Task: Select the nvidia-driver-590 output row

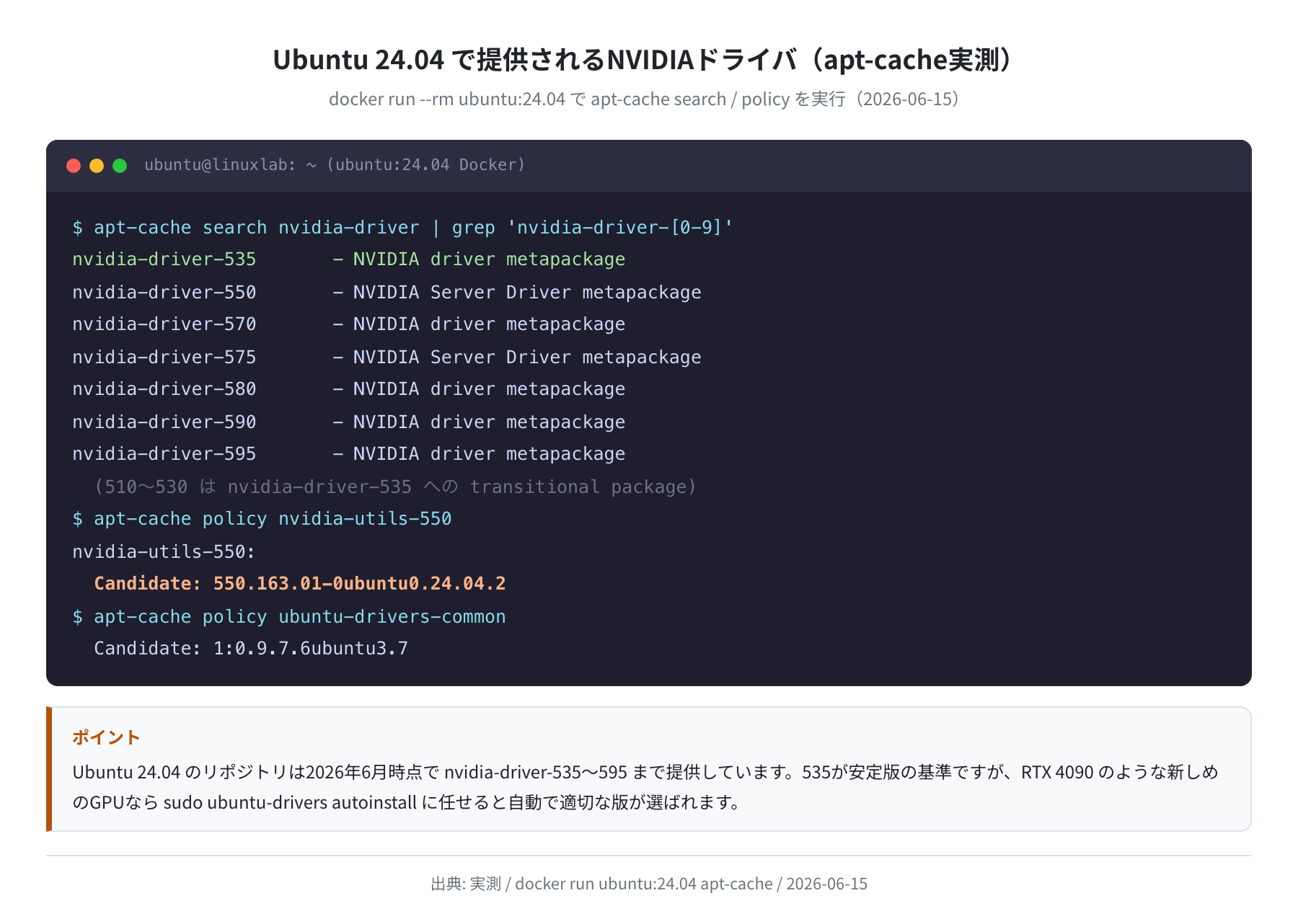Action: 349,422
